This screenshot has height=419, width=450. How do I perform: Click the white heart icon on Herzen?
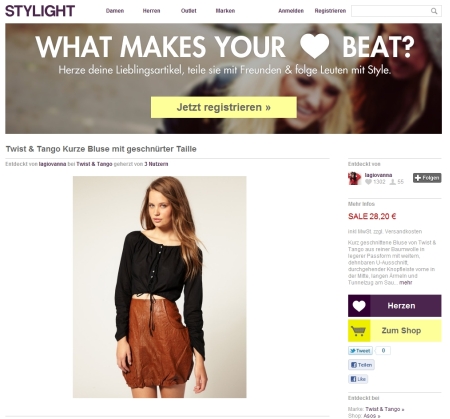tap(359, 306)
